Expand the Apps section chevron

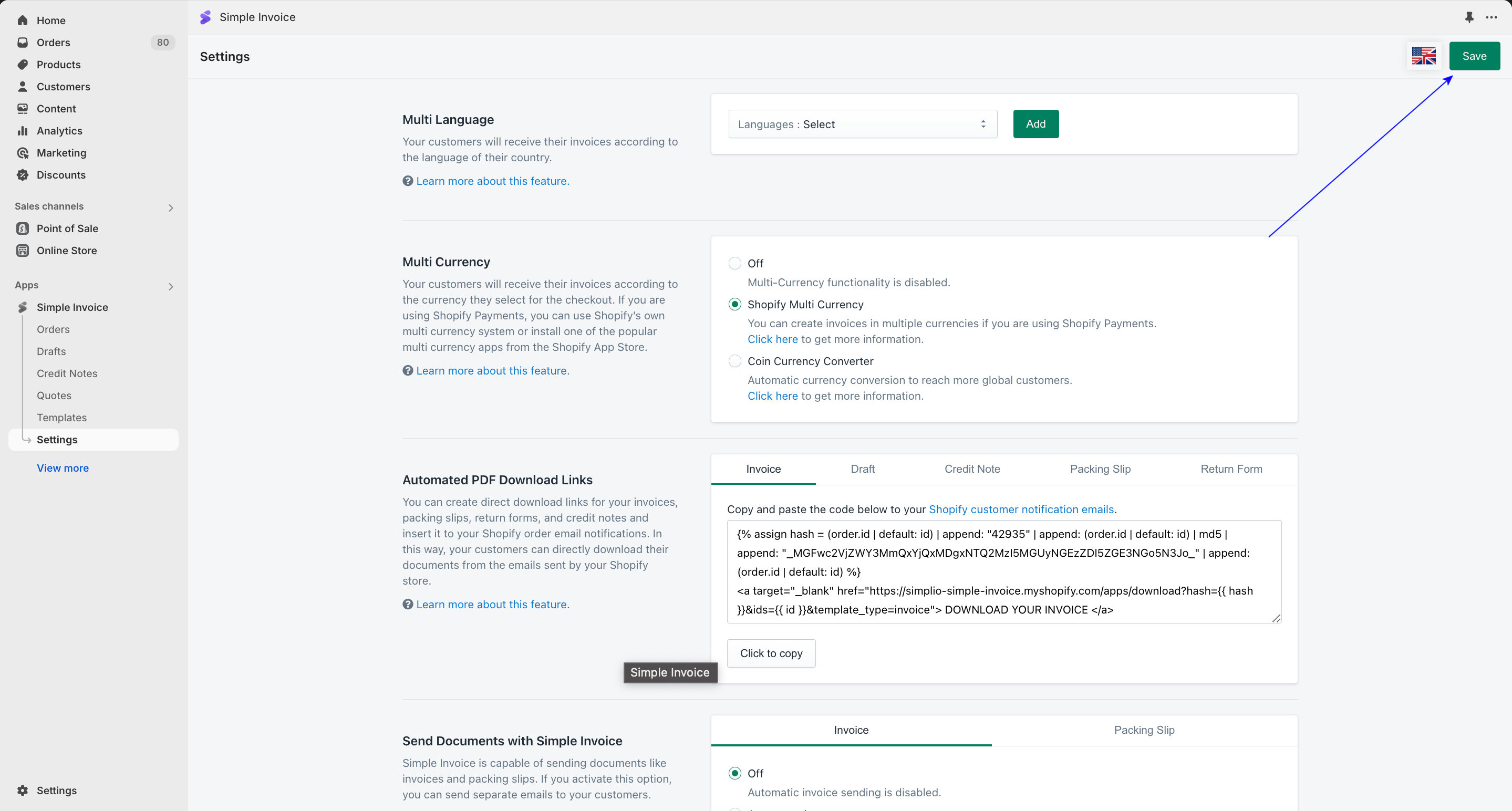tap(170, 286)
